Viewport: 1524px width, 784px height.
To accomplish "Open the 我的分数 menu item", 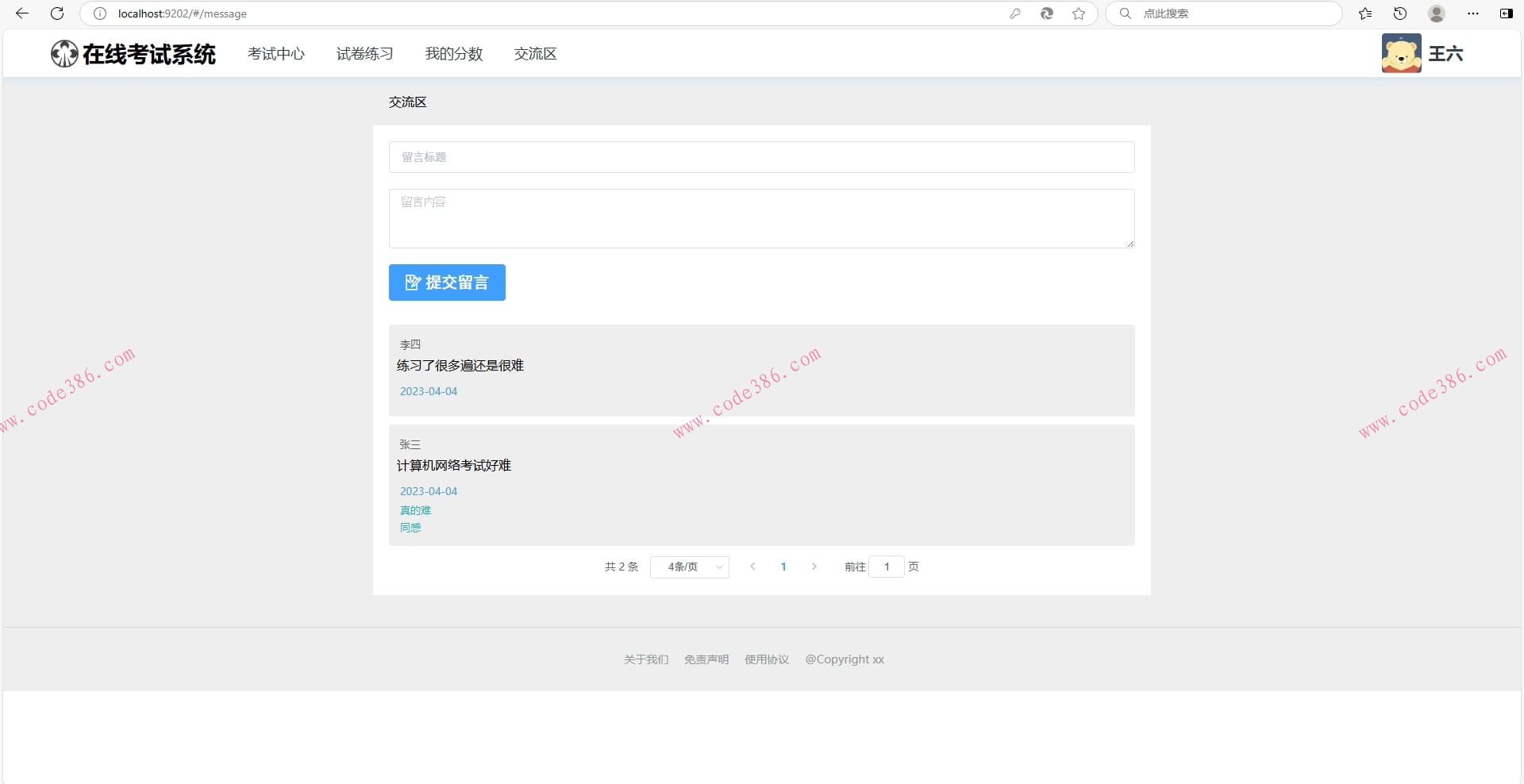I will (x=454, y=53).
